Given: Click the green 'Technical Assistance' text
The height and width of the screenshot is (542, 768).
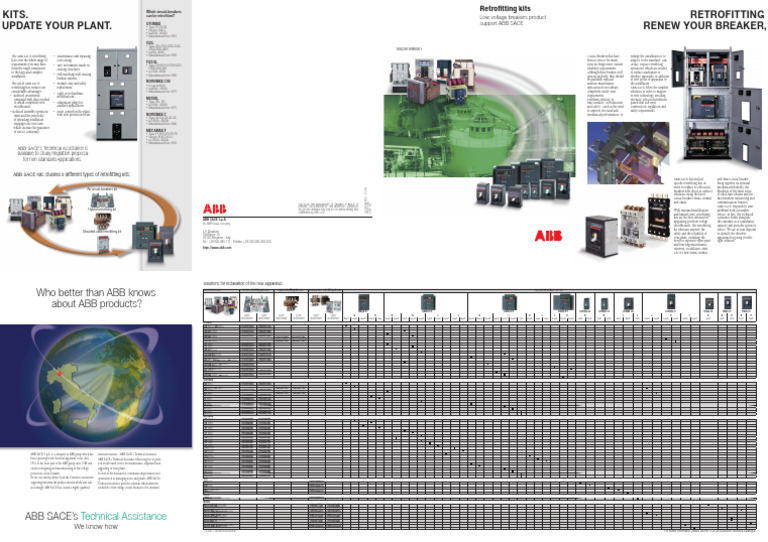Looking at the screenshot, I should (123, 516).
